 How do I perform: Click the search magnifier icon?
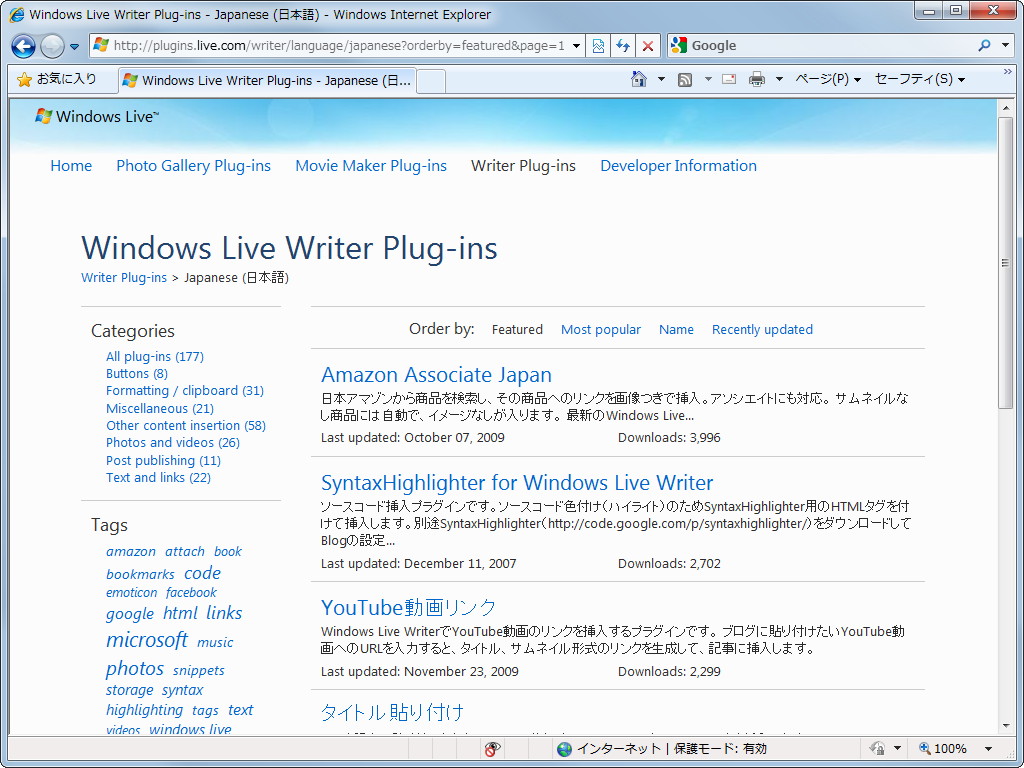pos(985,46)
